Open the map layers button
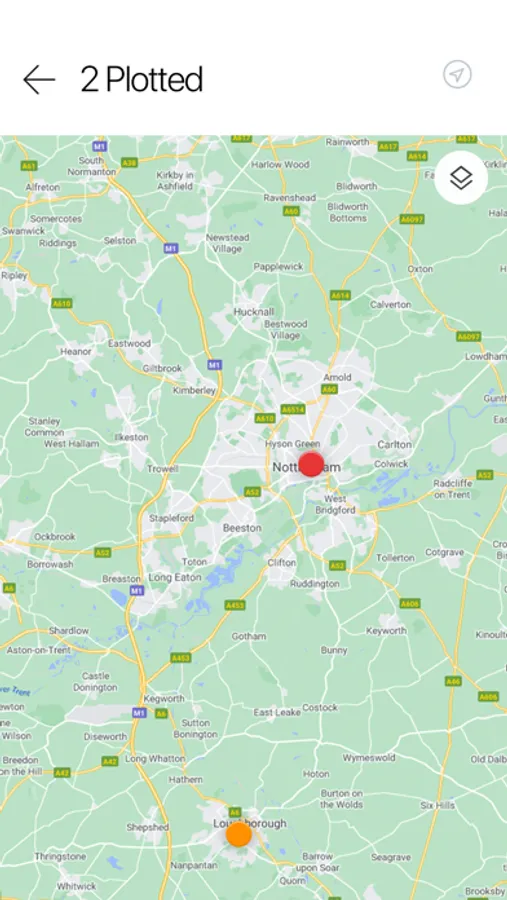This screenshot has height=900, width=507. pyautogui.click(x=461, y=178)
